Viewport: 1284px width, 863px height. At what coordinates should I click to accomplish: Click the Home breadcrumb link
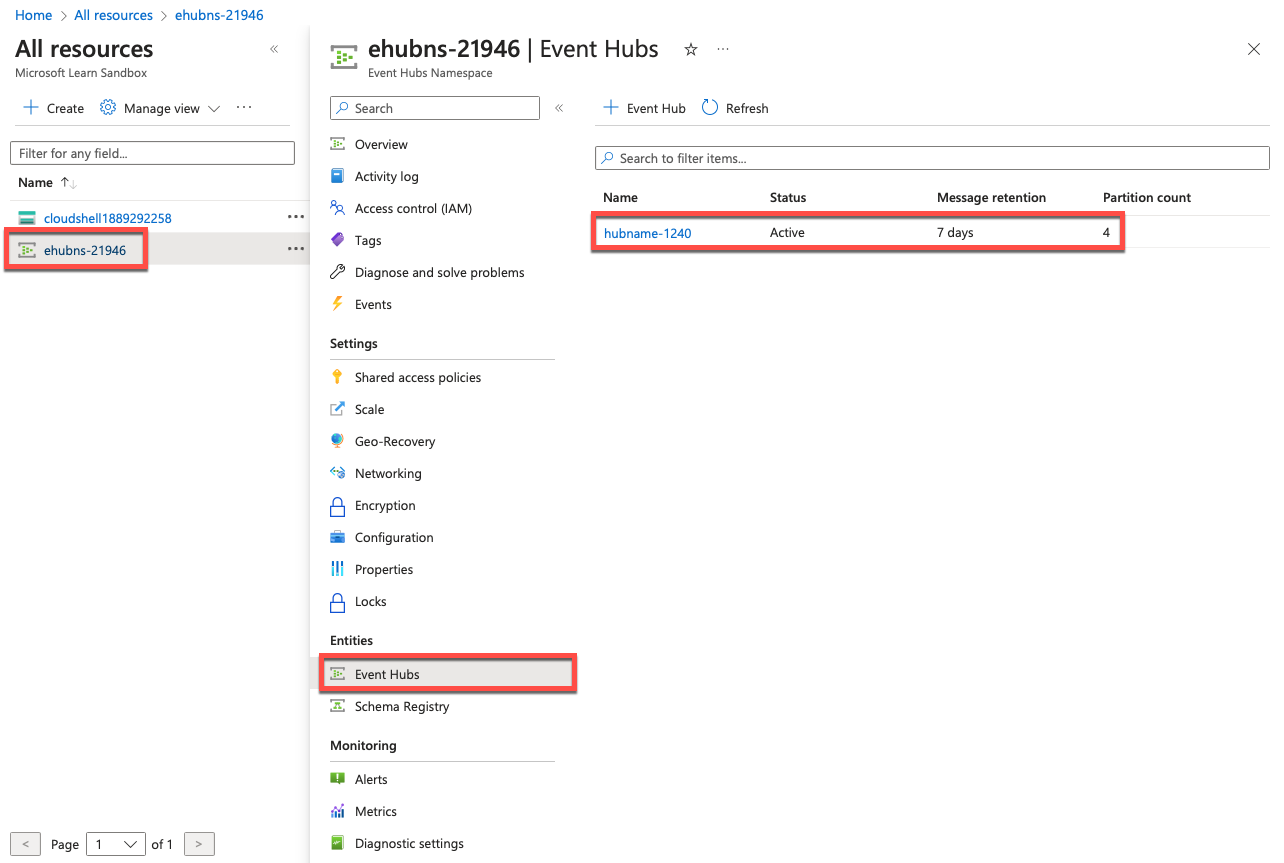tap(33, 15)
